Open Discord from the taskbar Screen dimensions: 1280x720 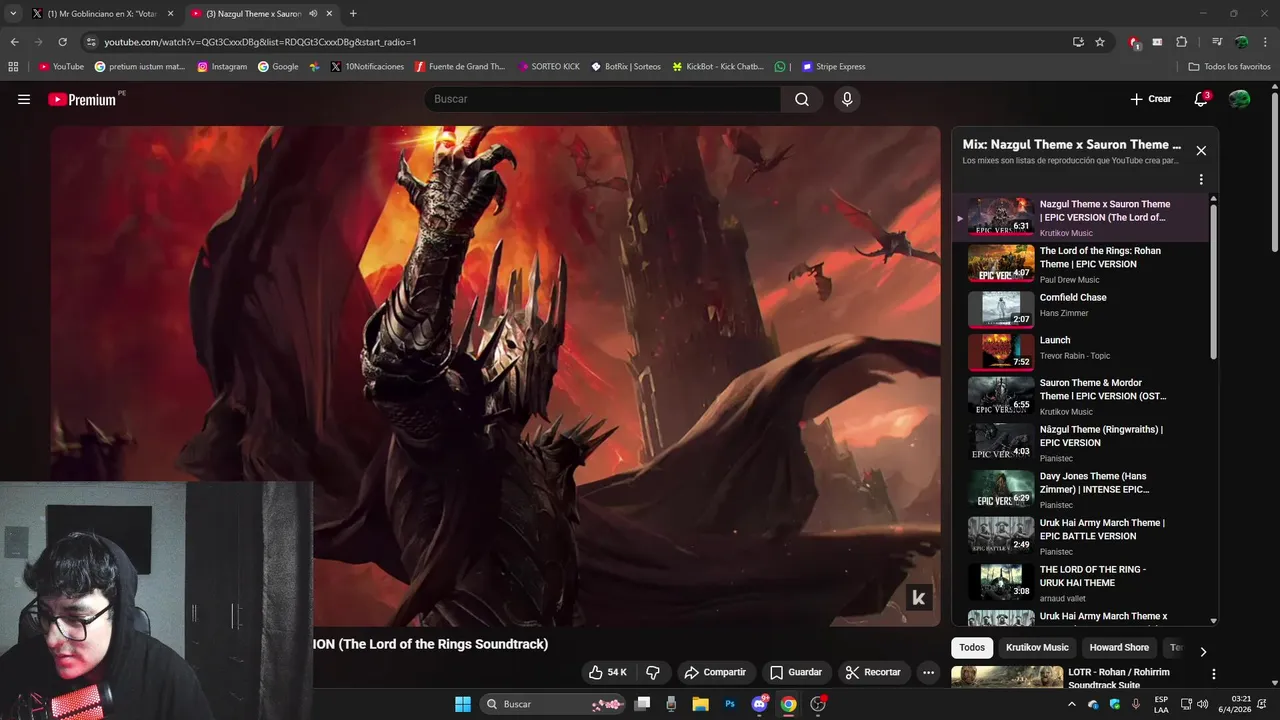pyautogui.click(x=760, y=704)
